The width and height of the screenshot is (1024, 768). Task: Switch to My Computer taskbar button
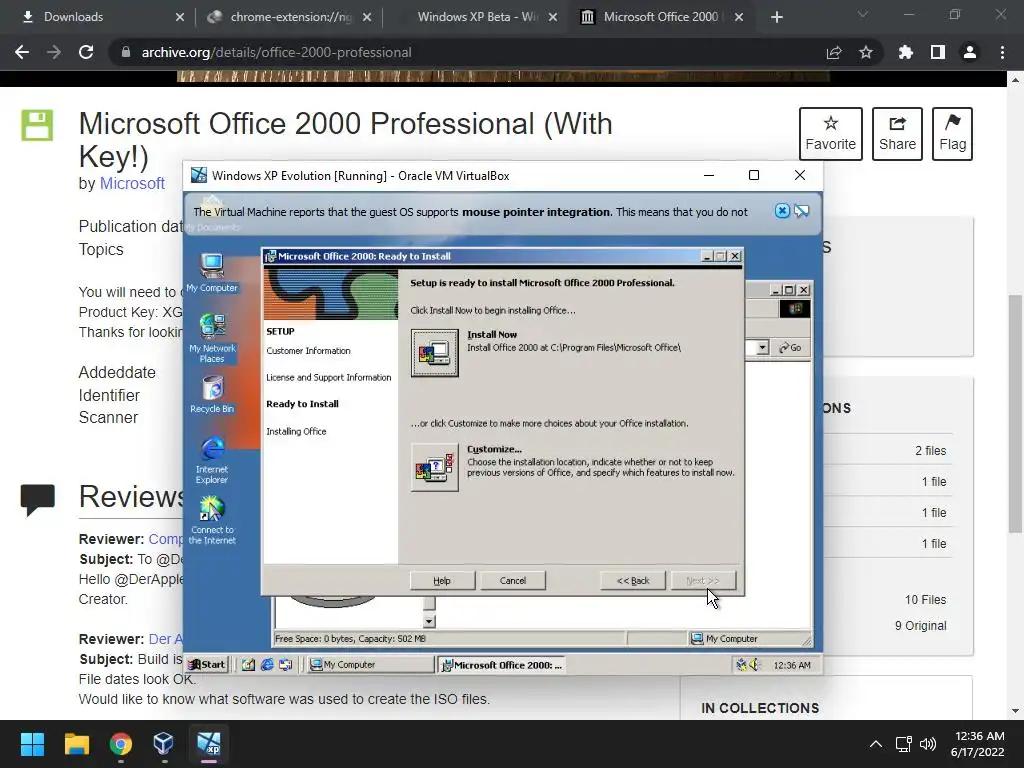(370, 665)
